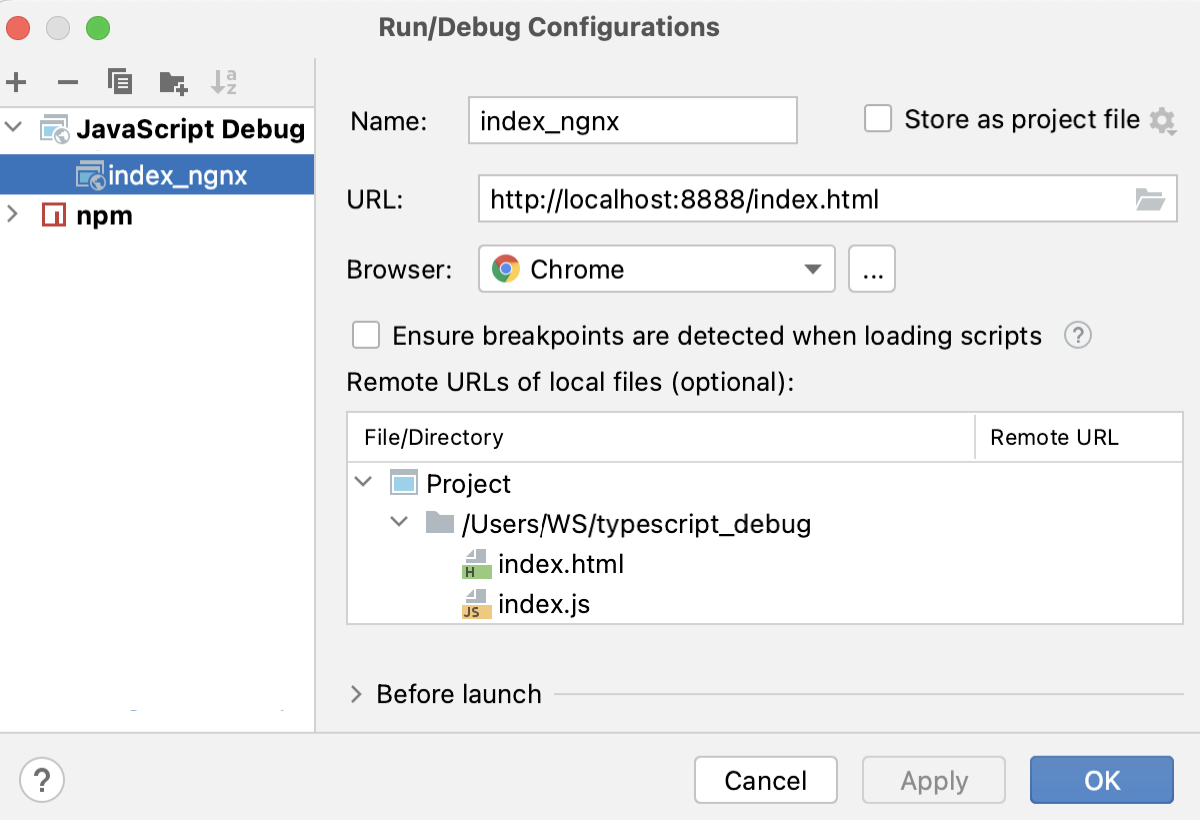1200x820 pixels.
Task: Apply the configuration changes
Action: click(933, 780)
